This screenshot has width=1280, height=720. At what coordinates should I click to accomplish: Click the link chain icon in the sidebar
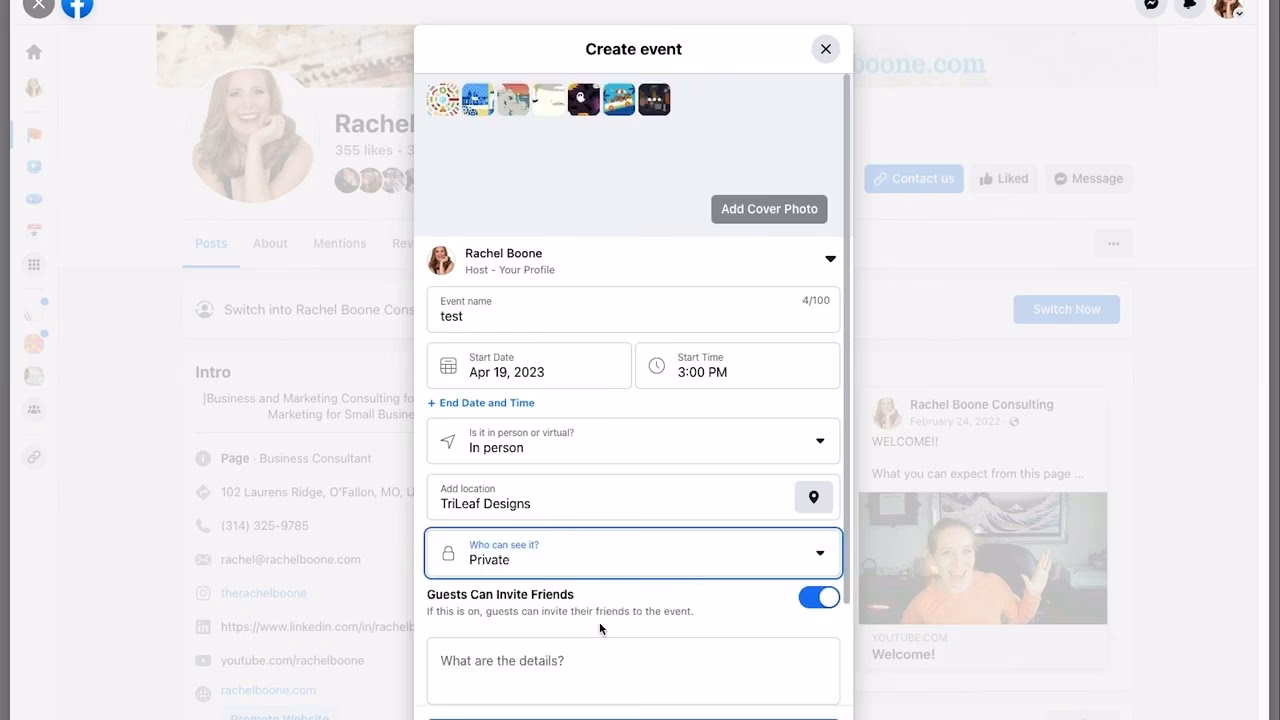coord(34,457)
